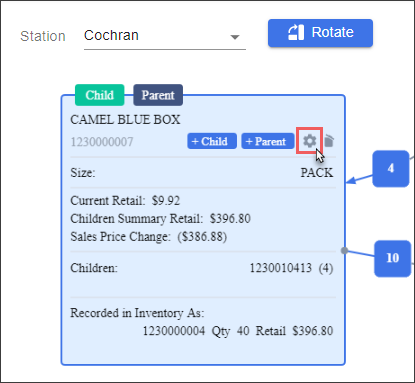Select the connector node labeled 4

point(391,168)
